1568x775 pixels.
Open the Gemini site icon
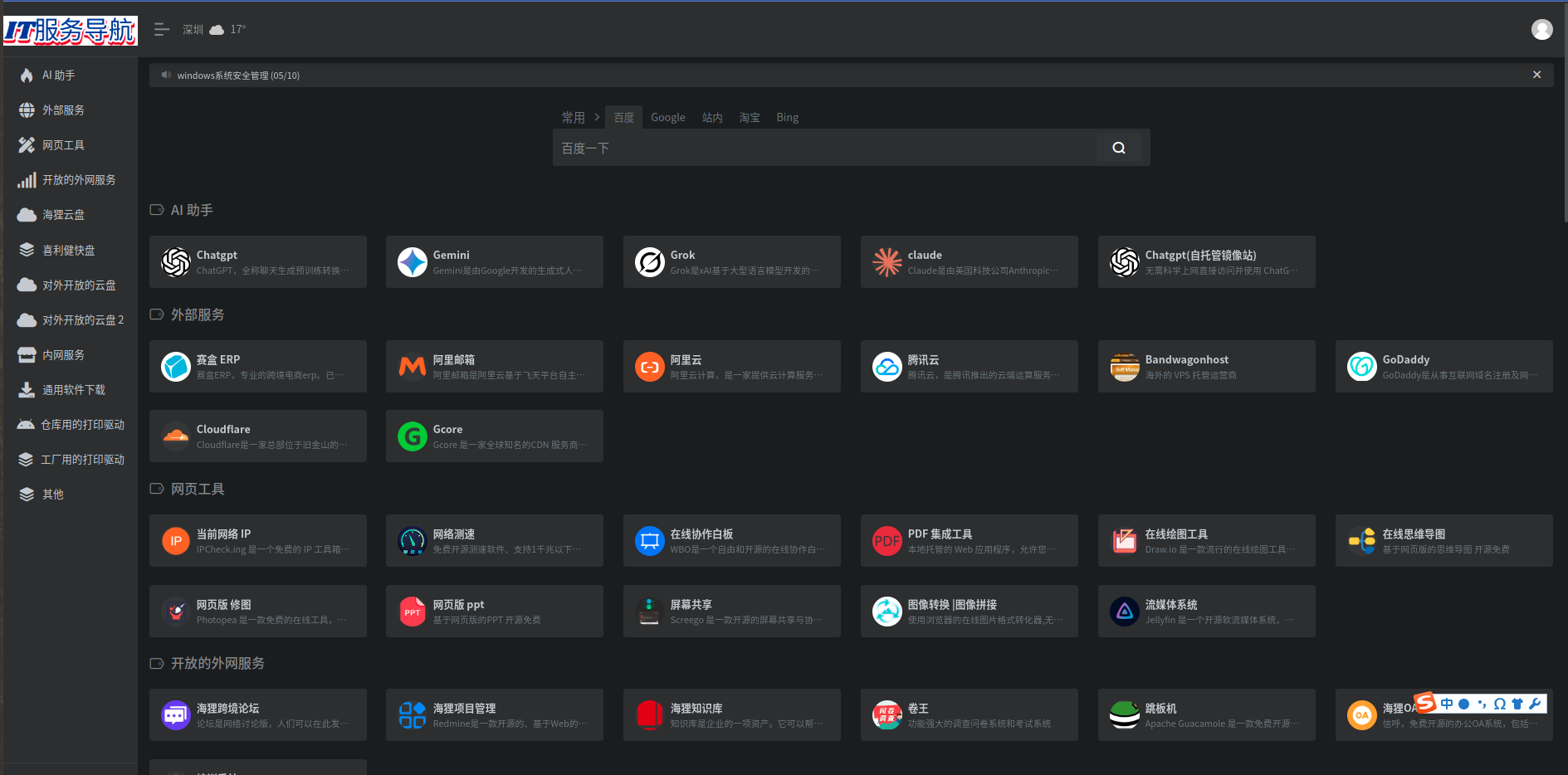tap(413, 262)
